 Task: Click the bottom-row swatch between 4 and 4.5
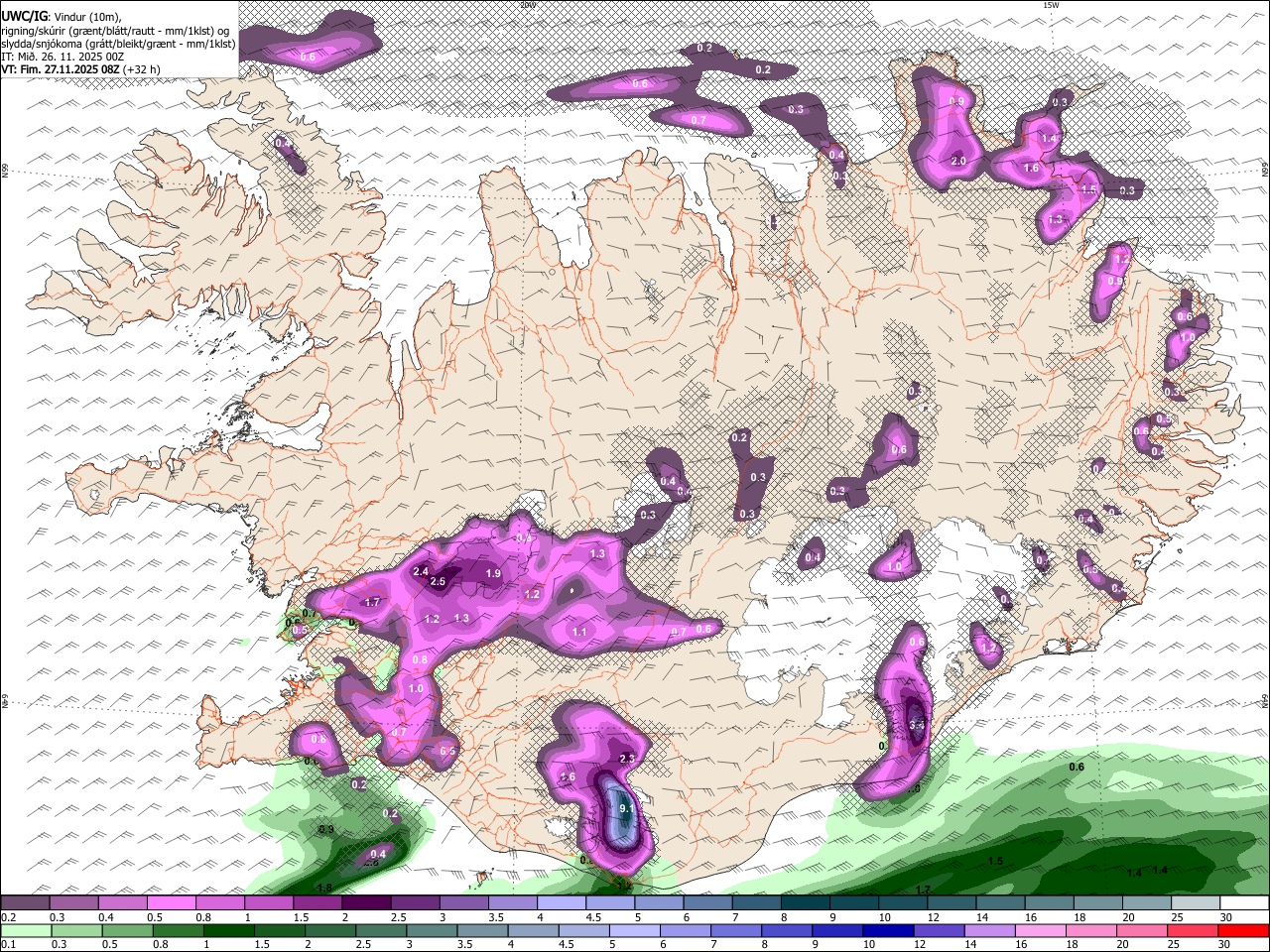point(534,930)
